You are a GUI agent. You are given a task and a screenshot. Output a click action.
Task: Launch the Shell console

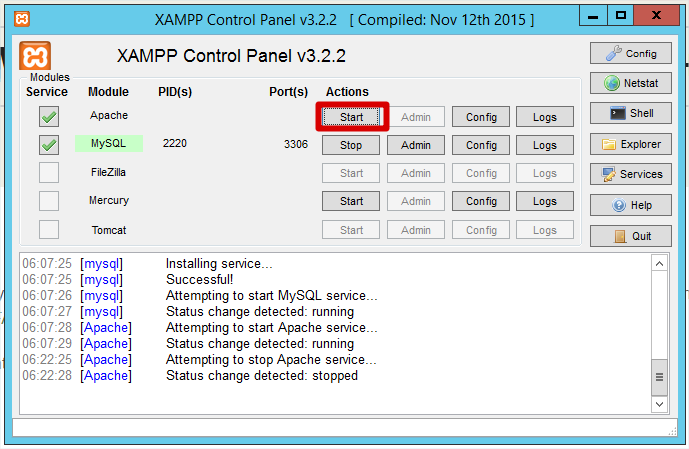pos(630,113)
